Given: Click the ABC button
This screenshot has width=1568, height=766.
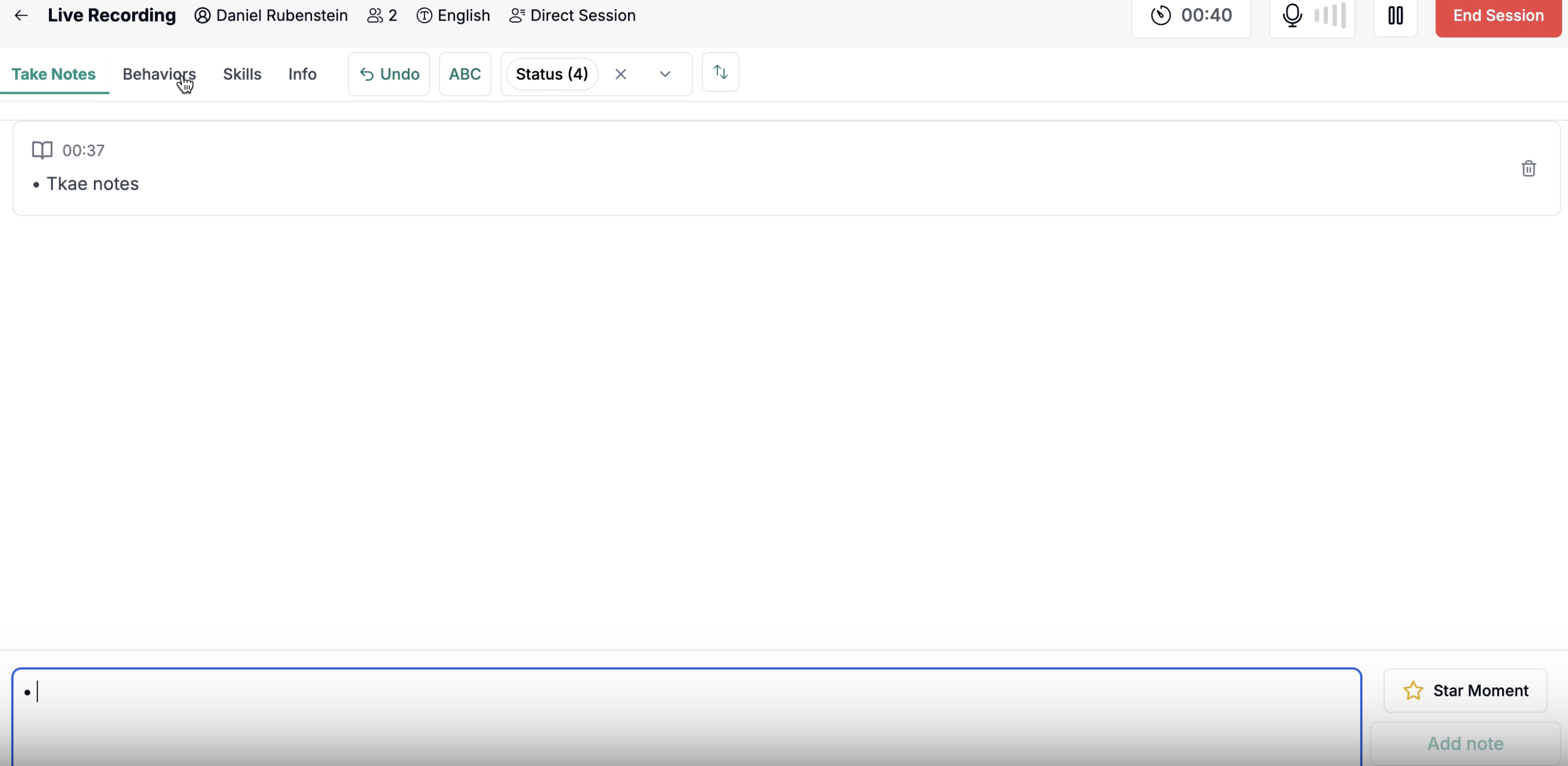Looking at the screenshot, I should pos(465,74).
